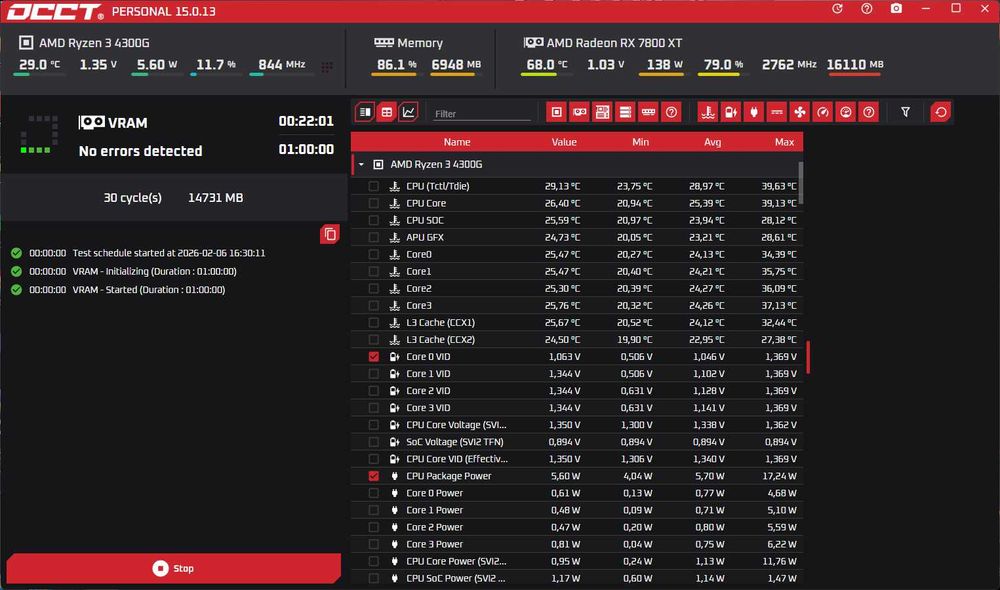Click the AMD Radeon RX 7800 XT header
The height and width of the screenshot is (590, 1000).
(603, 43)
